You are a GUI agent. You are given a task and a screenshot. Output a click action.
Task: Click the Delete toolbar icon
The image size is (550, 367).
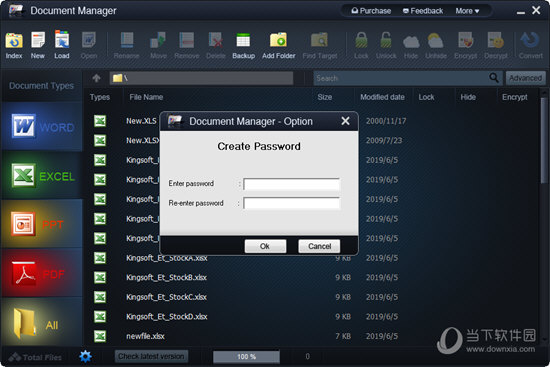[x=215, y=40]
